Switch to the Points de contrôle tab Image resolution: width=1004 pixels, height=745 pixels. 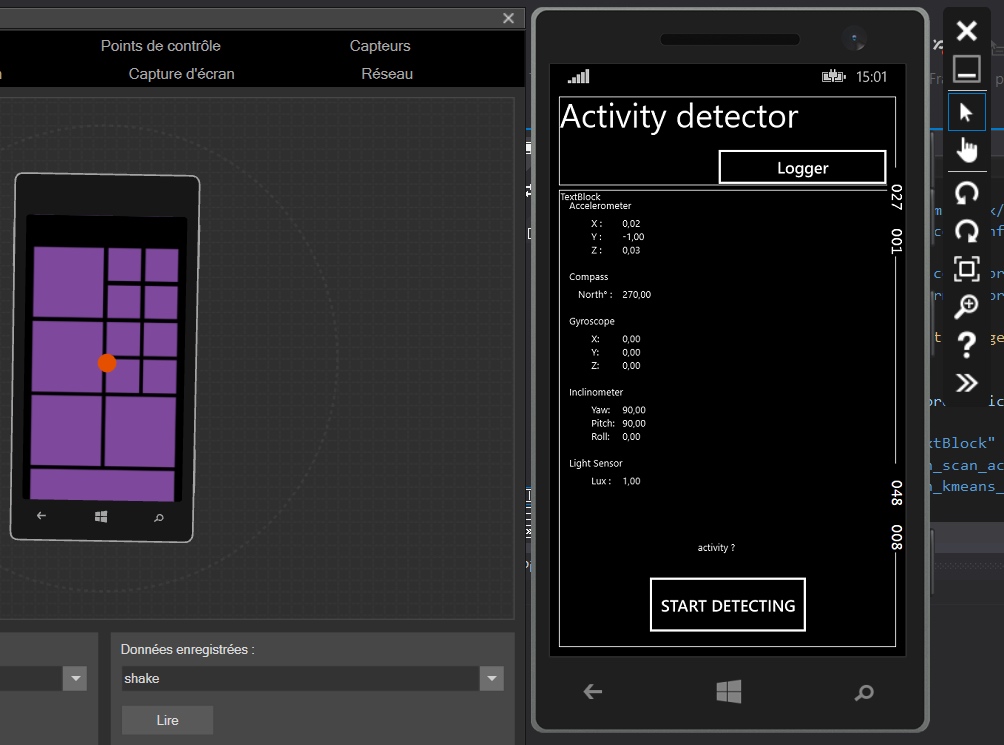click(x=160, y=46)
